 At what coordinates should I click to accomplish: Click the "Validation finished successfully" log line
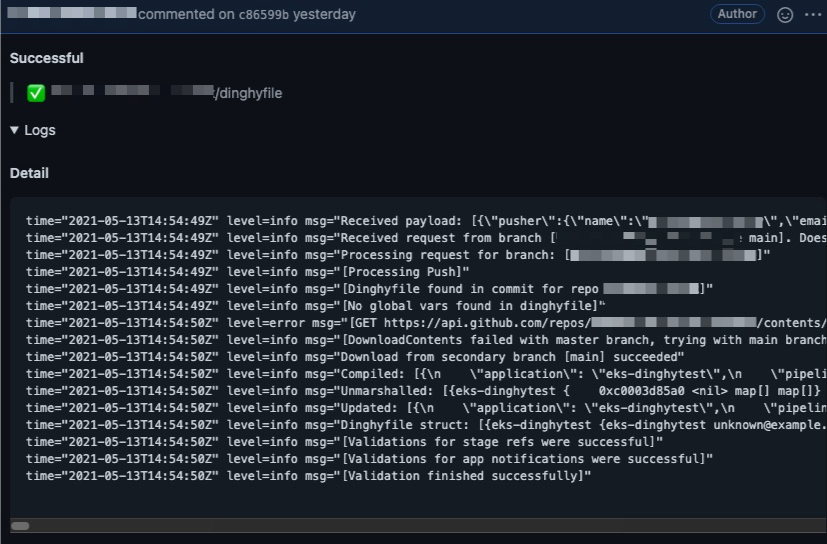tap(309, 476)
